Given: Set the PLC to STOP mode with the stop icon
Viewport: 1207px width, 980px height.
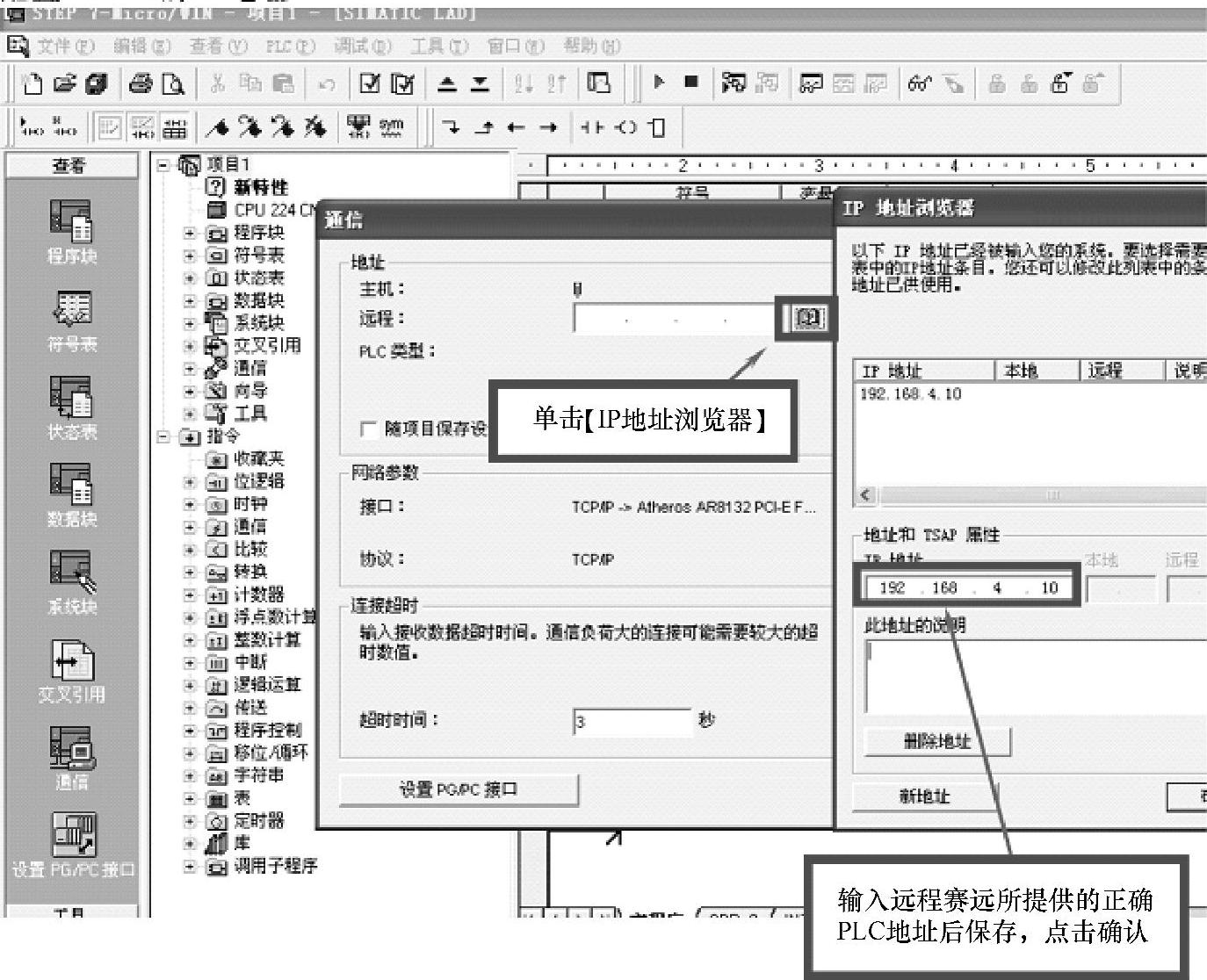Looking at the screenshot, I should pyautogui.click(x=691, y=83).
